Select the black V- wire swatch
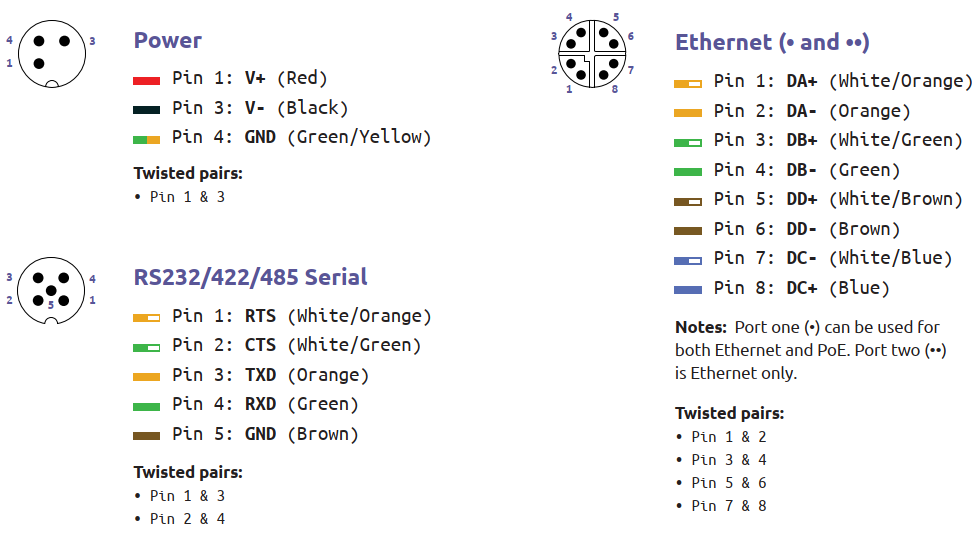The height and width of the screenshot is (538, 977). [x=146, y=110]
